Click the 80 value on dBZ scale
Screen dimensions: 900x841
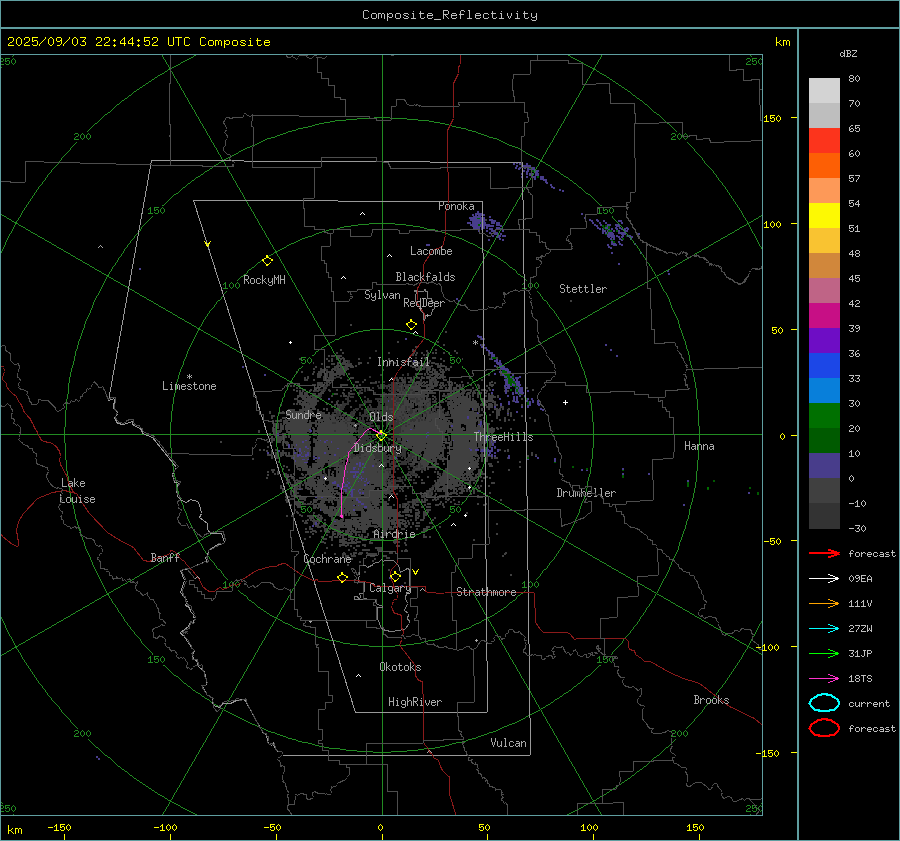[854, 79]
